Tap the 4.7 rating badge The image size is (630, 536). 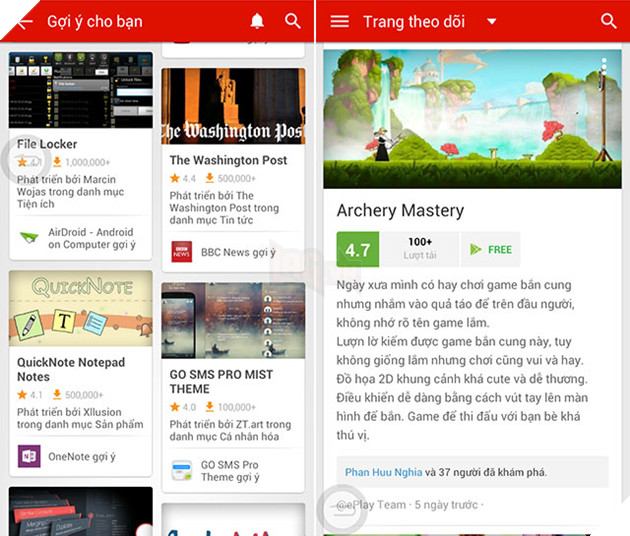click(x=358, y=250)
